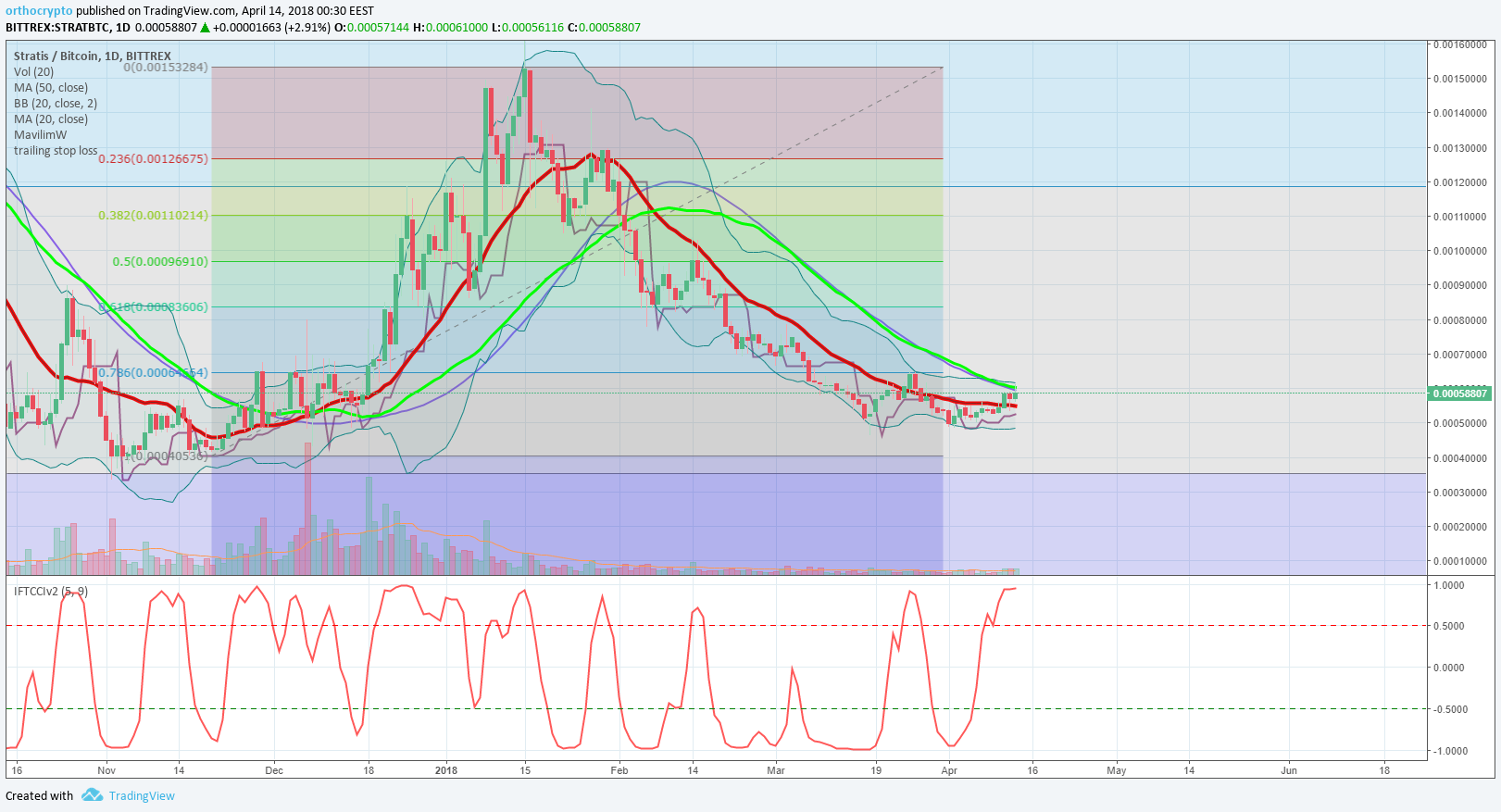Click the Feb label on the time axis
Screen dimensions: 1501x812
[x=619, y=770]
